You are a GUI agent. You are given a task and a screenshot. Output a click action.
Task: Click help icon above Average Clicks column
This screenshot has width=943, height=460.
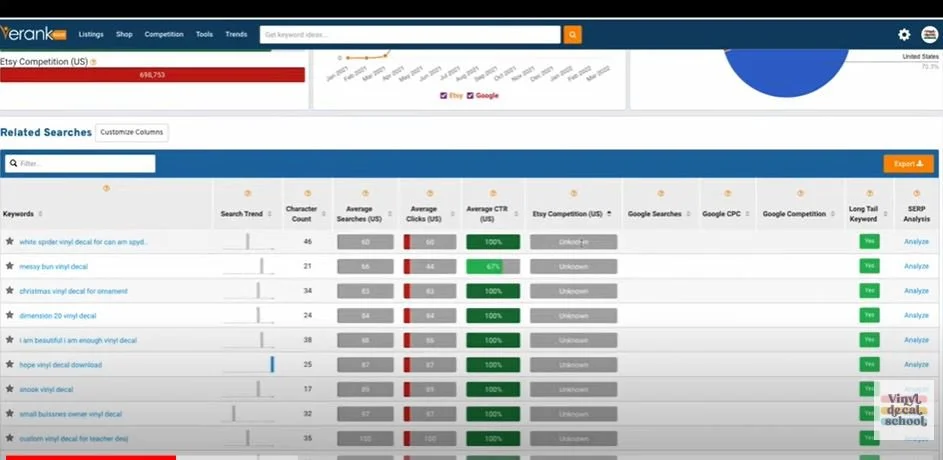click(429, 194)
